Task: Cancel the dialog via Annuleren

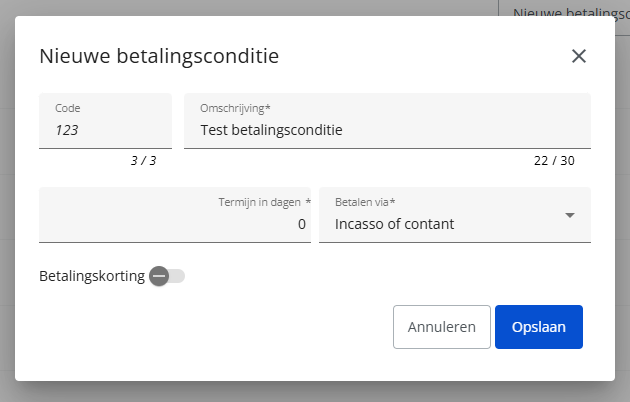Action: pos(442,327)
